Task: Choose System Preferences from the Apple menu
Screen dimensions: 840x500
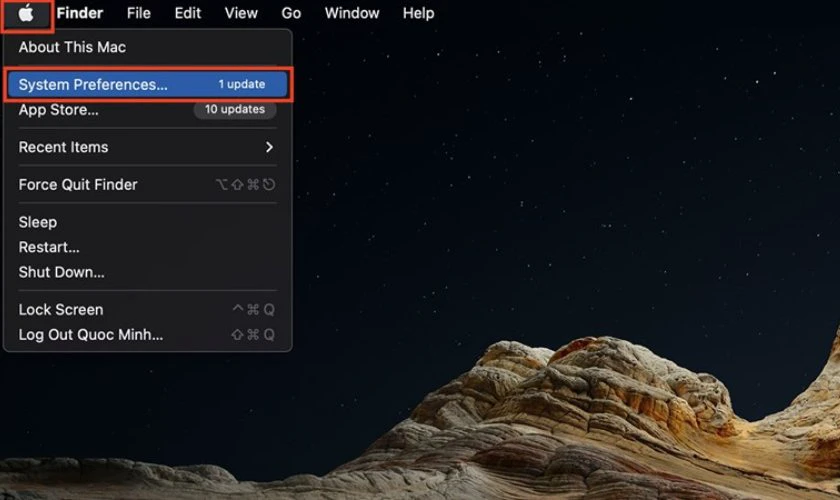Action: click(93, 85)
